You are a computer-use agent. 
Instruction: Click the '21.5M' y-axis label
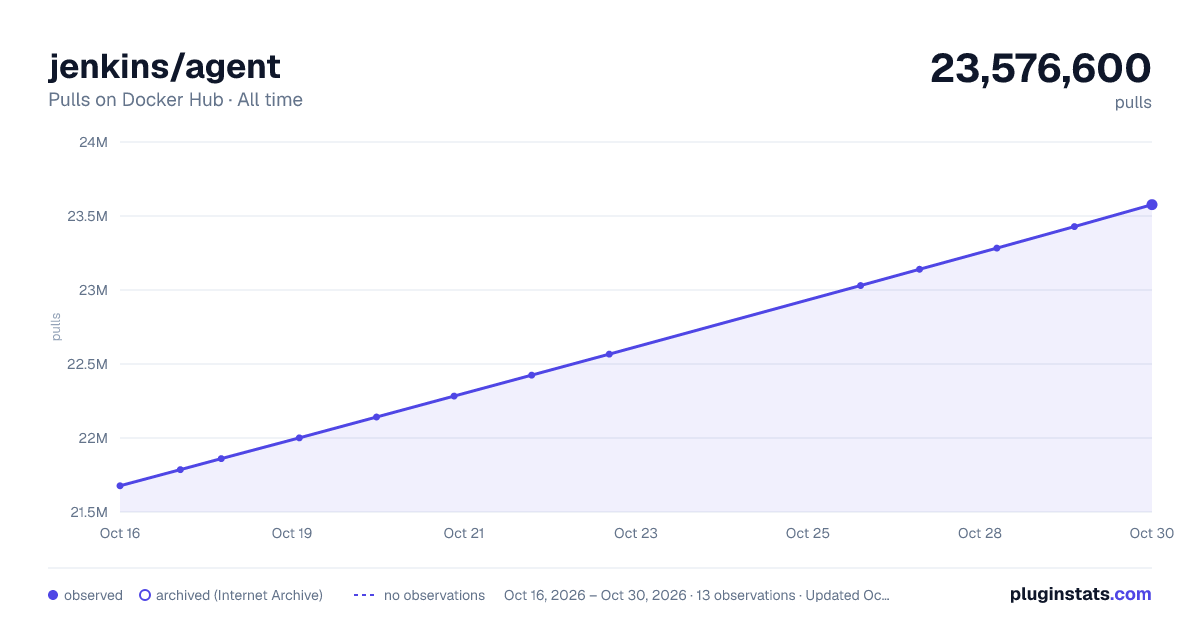[88, 512]
